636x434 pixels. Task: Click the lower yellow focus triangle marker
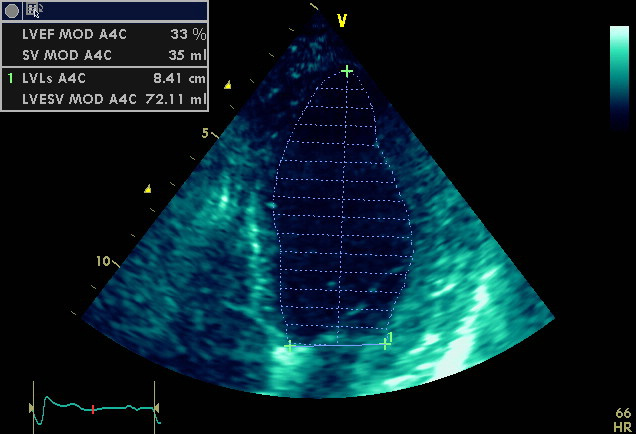148,188
